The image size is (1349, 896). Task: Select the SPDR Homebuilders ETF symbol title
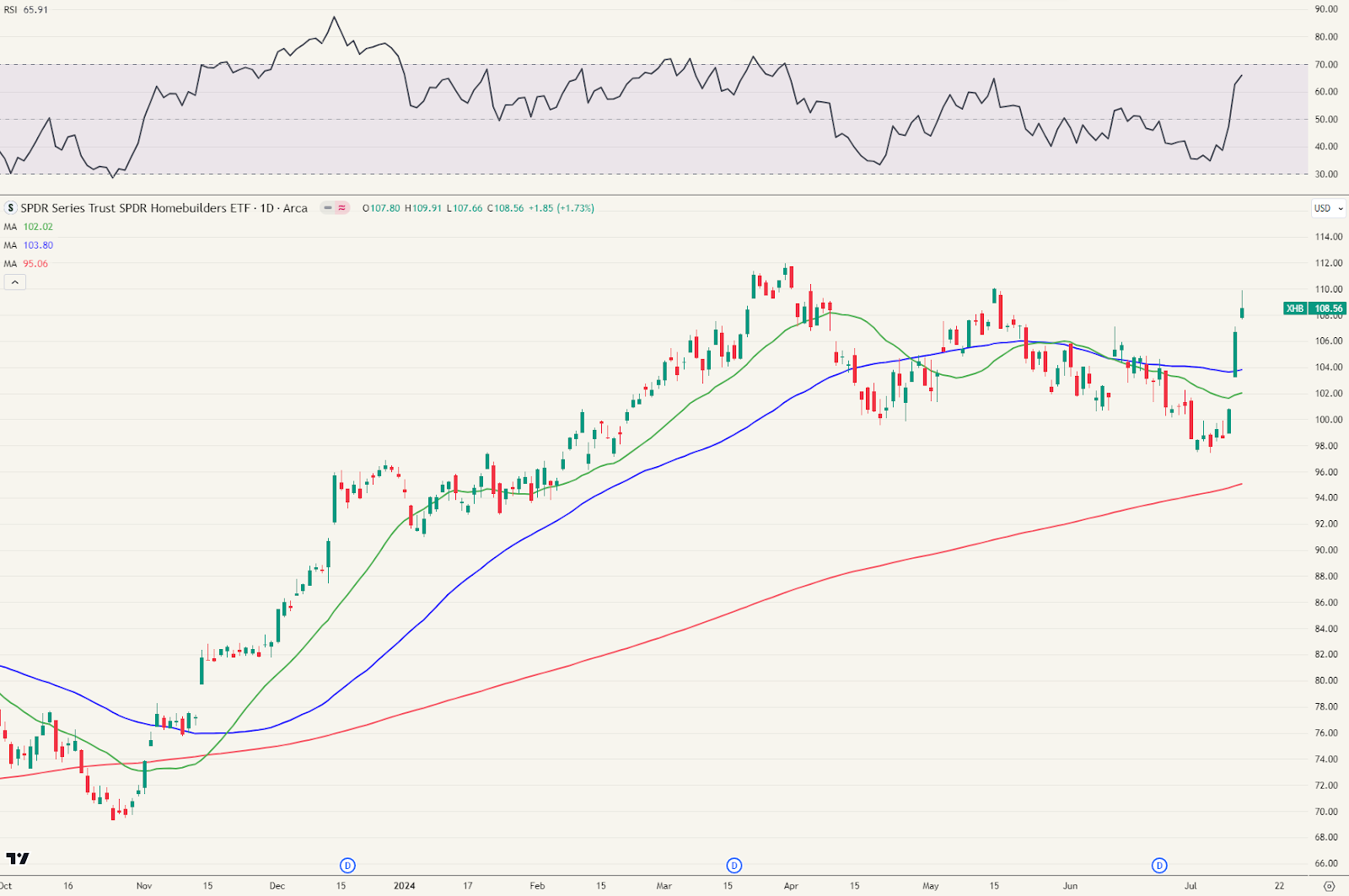pos(164,208)
